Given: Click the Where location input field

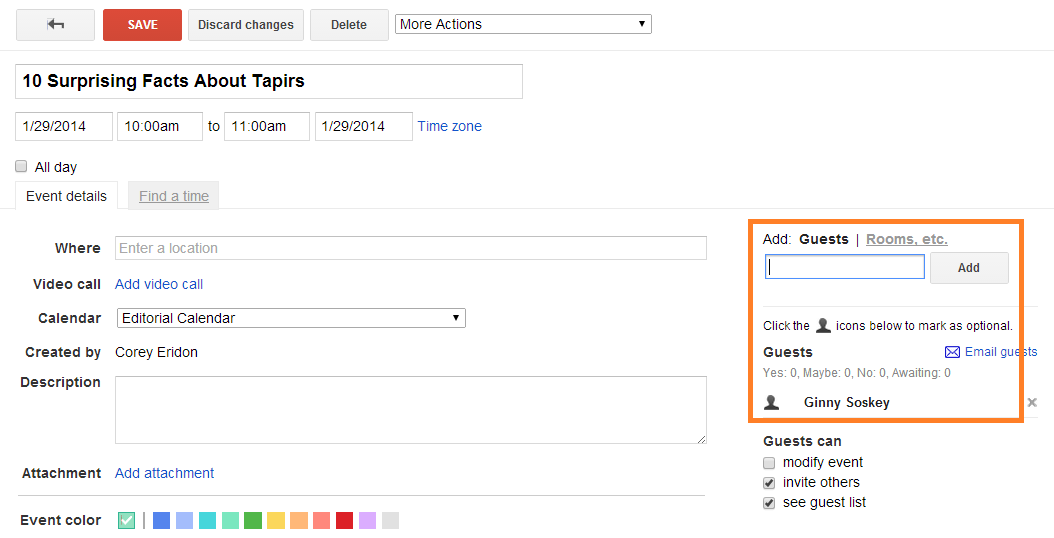Looking at the screenshot, I should [410, 248].
